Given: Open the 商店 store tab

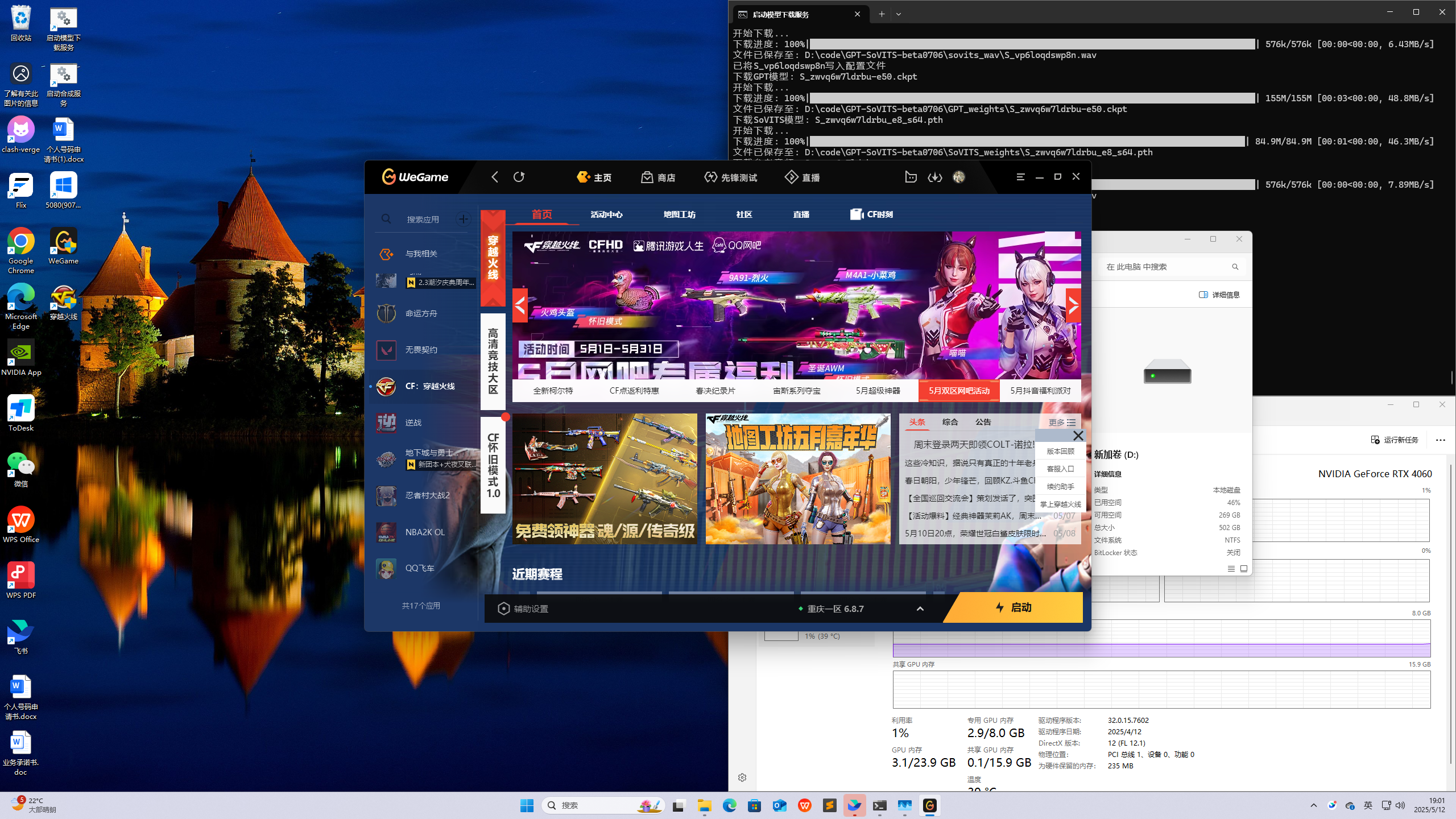Looking at the screenshot, I should [x=658, y=177].
